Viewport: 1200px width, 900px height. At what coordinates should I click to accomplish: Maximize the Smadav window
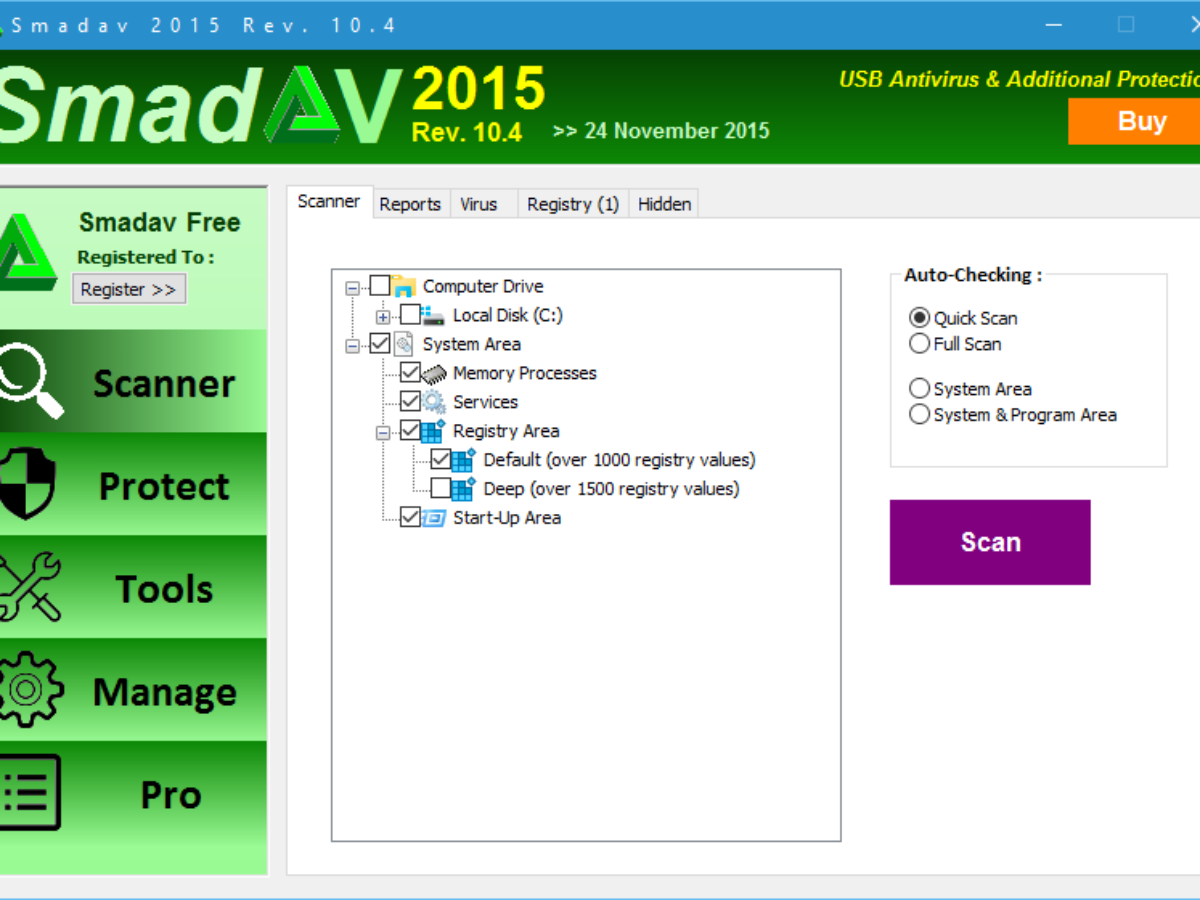point(1126,24)
